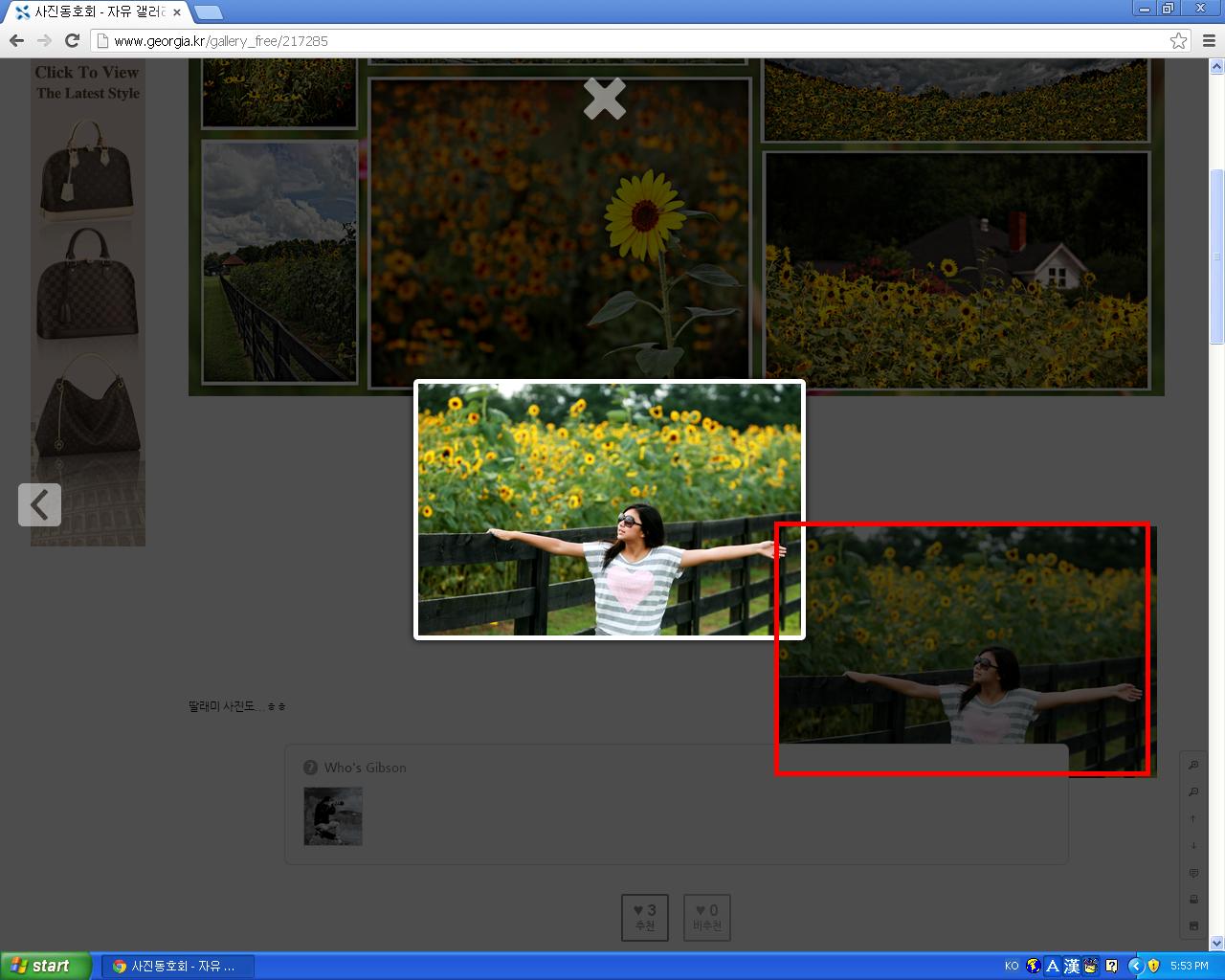The width and height of the screenshot is (1225, 980).
Task: Click the up arrow in side toolbar
Action: click(1193, 818)
